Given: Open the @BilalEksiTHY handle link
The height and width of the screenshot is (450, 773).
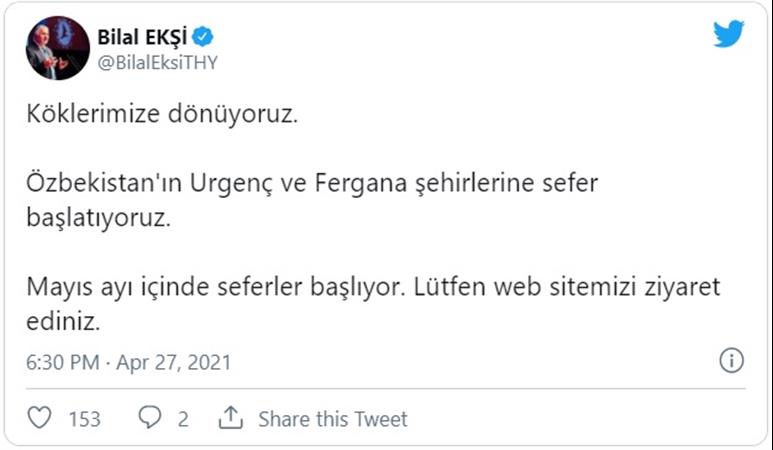Looking at the screenshot, I should coord(157,62).
